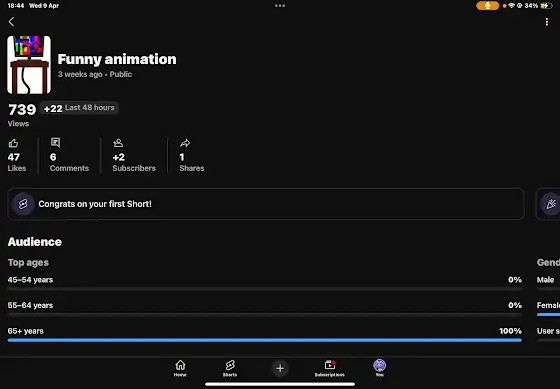The width and height of the screenshot is (560, 389).
Task: Go to Home tab
Action: pyautogui.click(x=180, y=368)
